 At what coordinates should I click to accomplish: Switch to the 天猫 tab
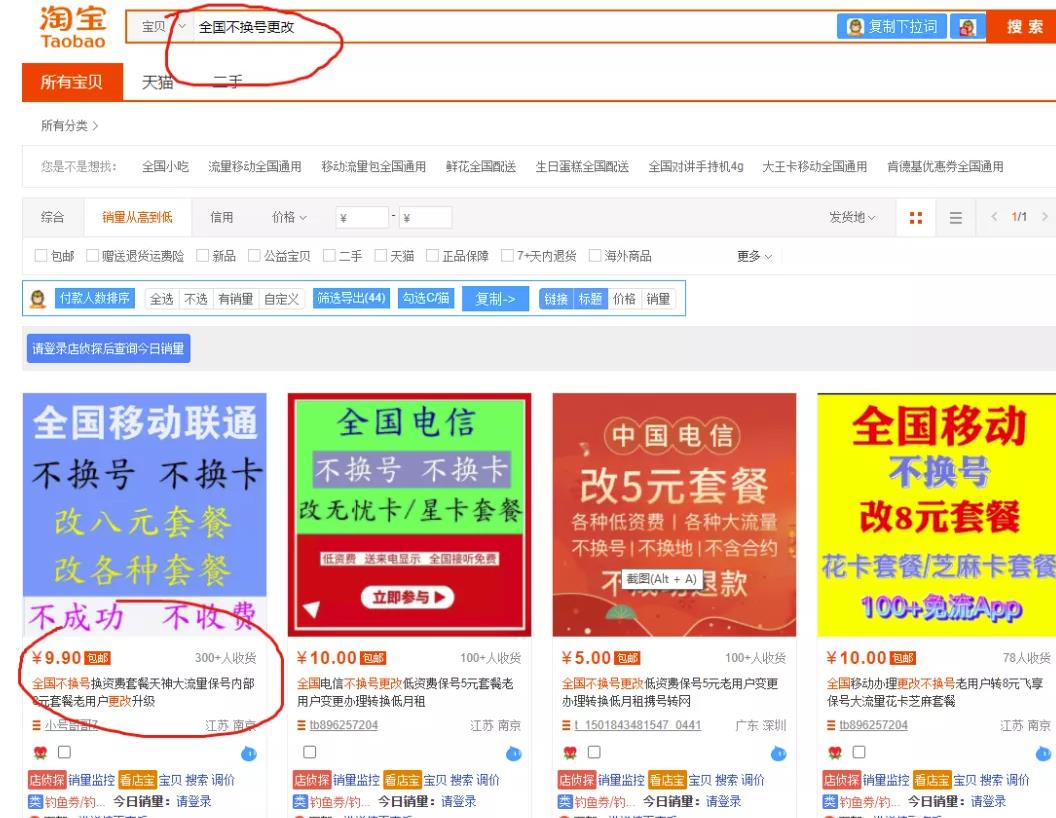[x=157, y=82]
